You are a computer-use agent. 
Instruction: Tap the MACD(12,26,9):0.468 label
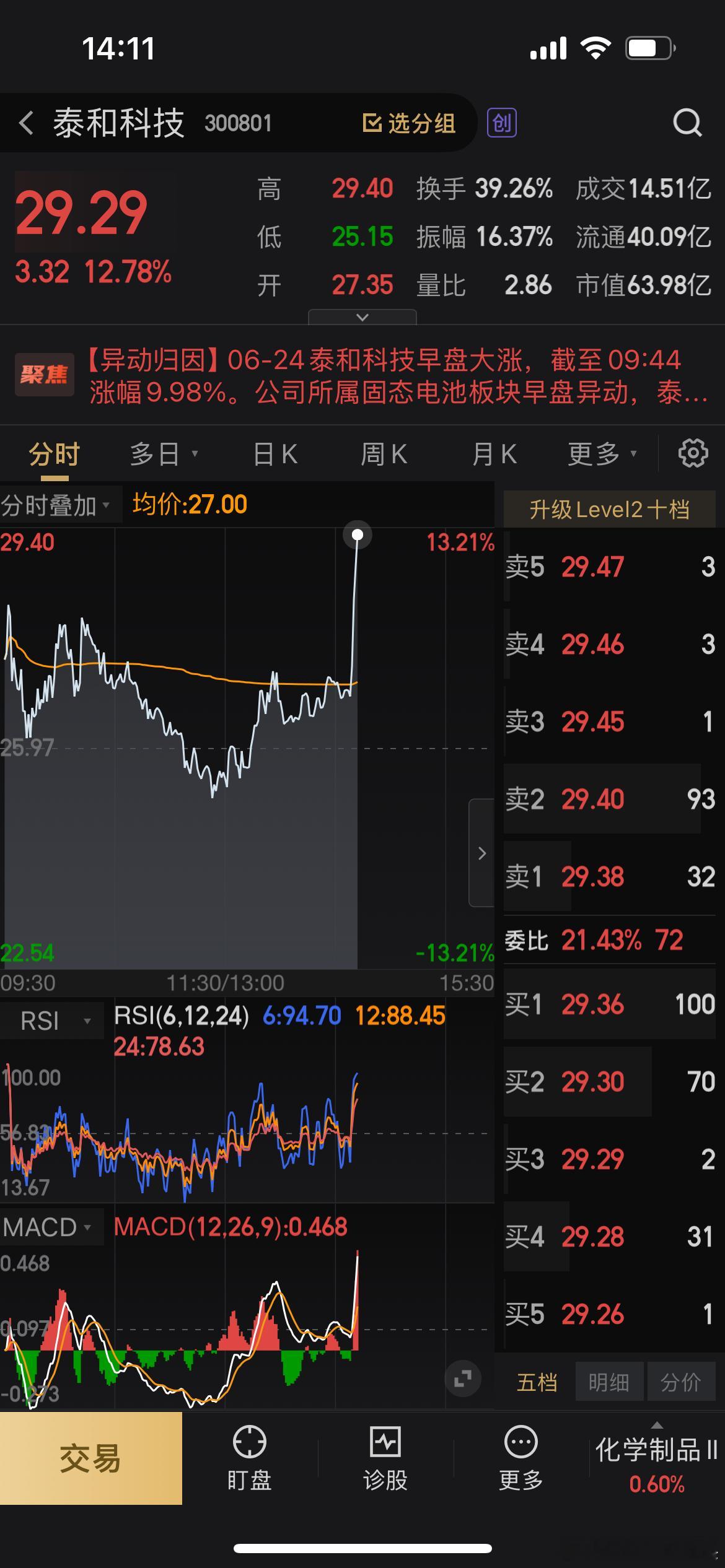tap(231, 1227)
